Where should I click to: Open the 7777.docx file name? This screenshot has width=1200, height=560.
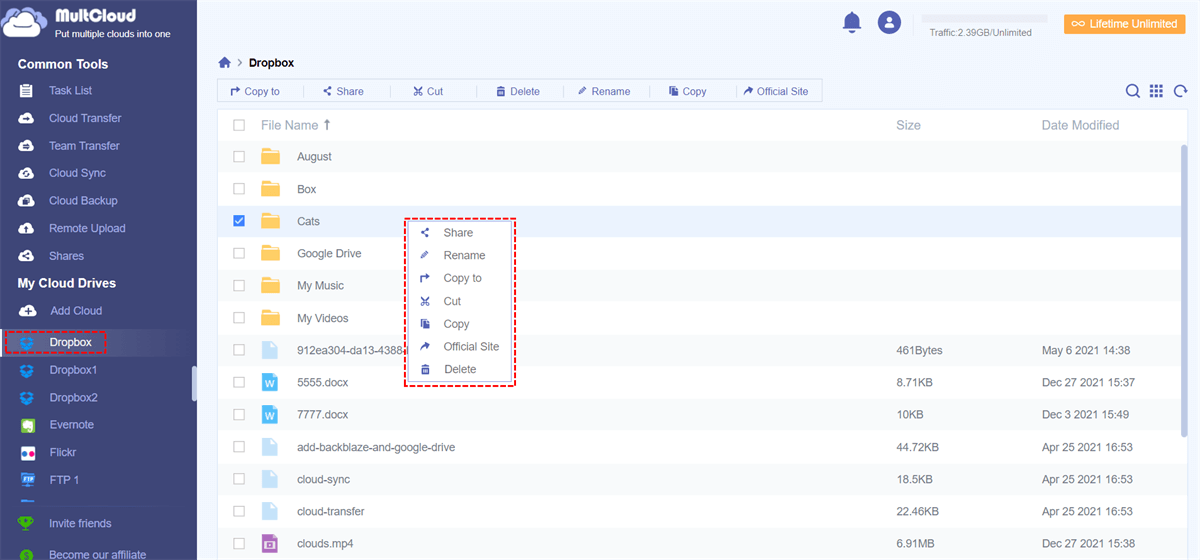[x=322, y=414]
